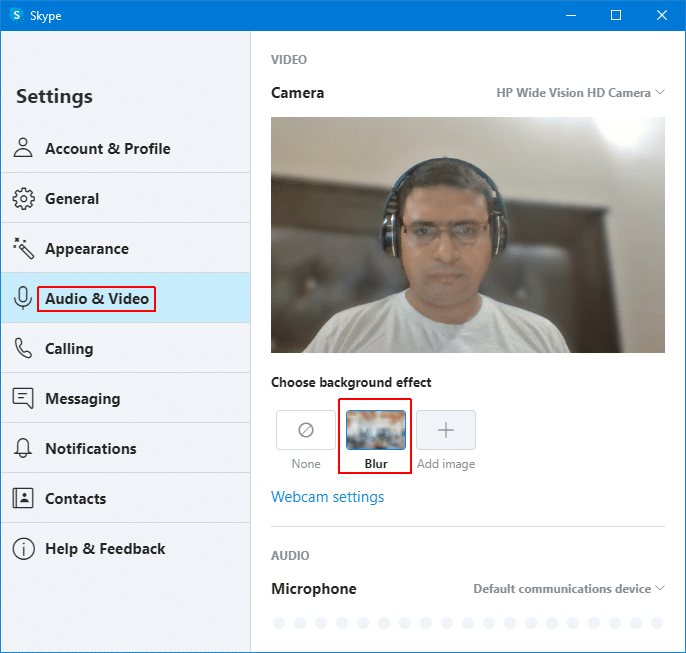Click the Messaging chat bubble icon
This screenshot has height=653, width=686.
pyautogui.click(x=23, y=398)
